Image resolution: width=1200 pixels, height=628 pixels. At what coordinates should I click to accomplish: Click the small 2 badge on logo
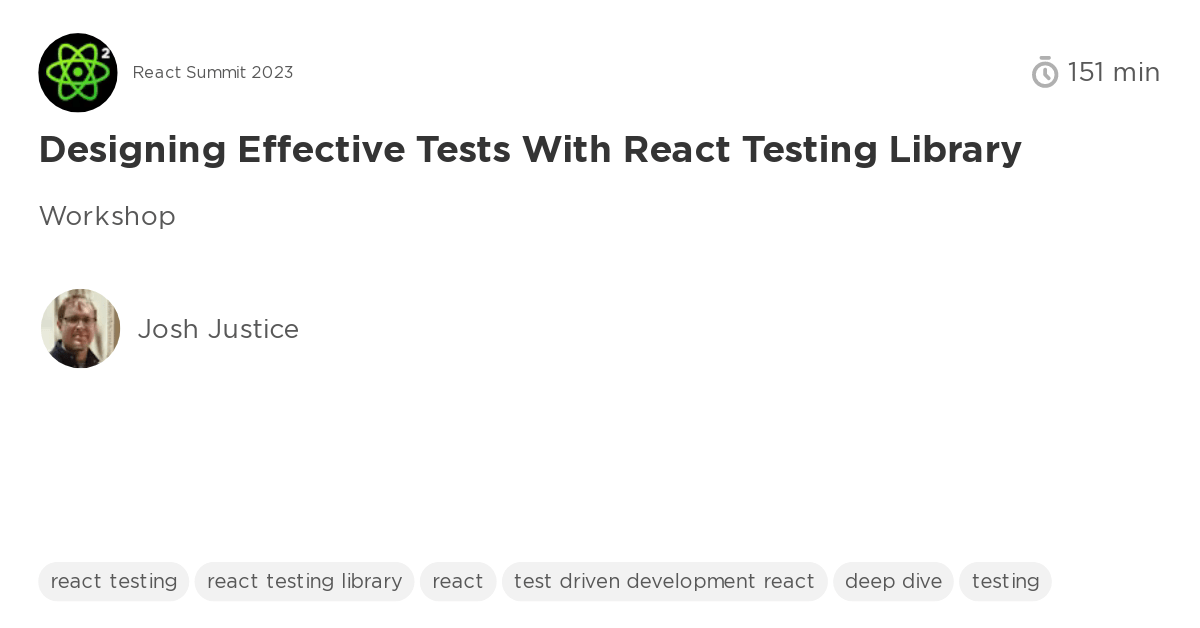105,56
